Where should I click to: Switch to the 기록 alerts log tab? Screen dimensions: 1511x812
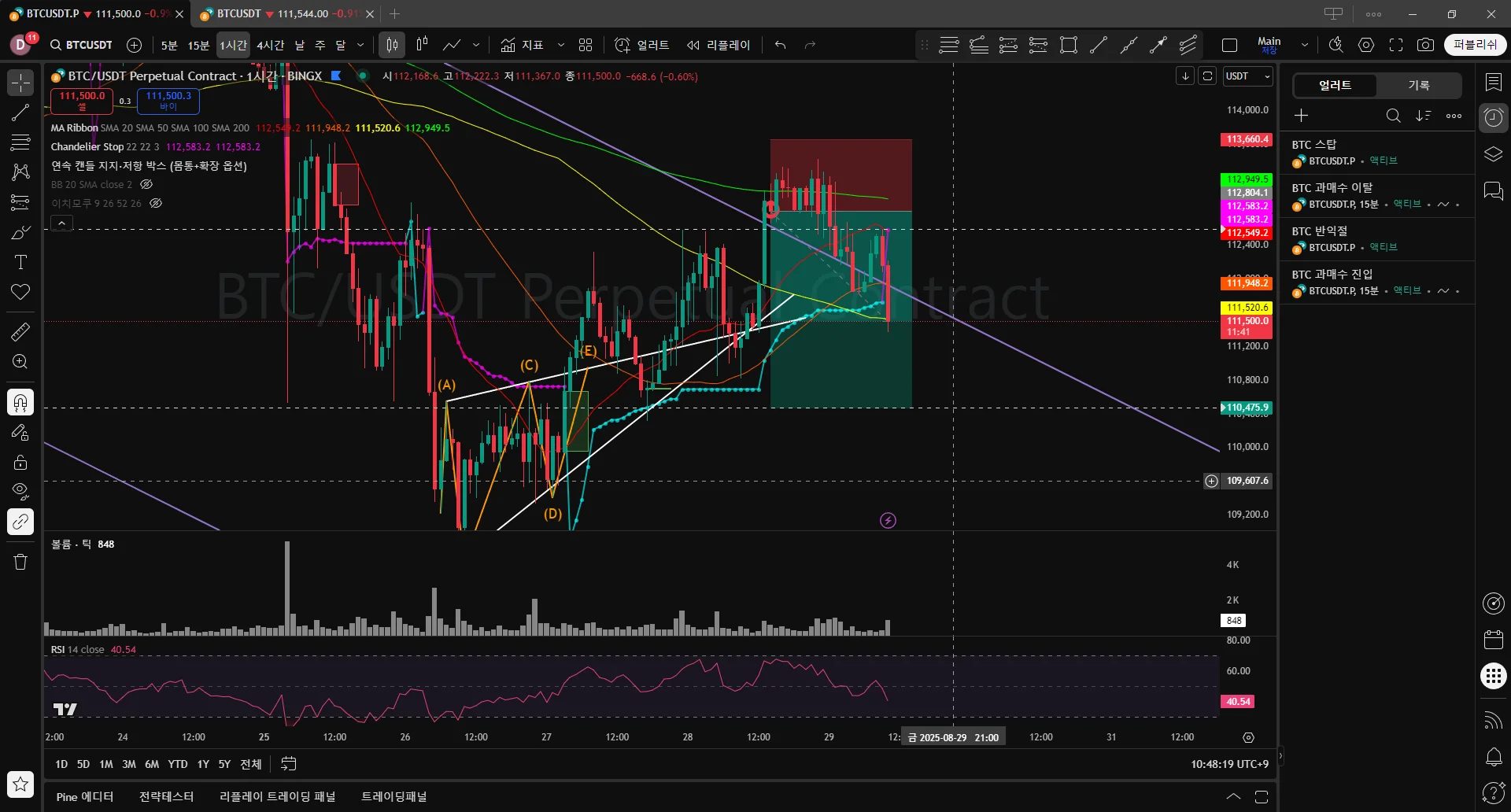pyautogui.click(x=1419, y=85)
